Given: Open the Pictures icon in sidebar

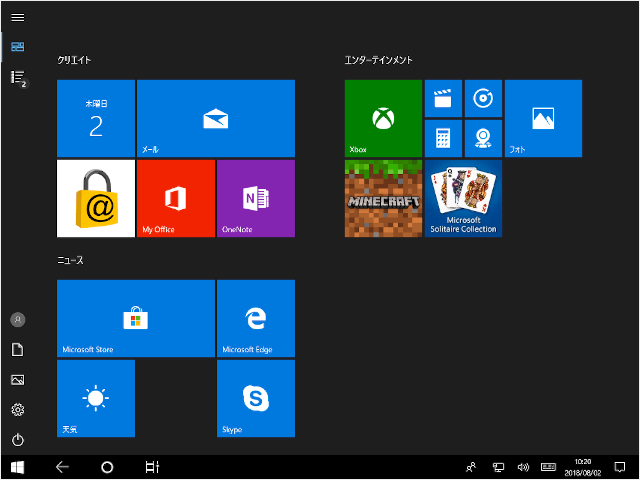Looking at the screenshot, I should [x=18, y=380].
